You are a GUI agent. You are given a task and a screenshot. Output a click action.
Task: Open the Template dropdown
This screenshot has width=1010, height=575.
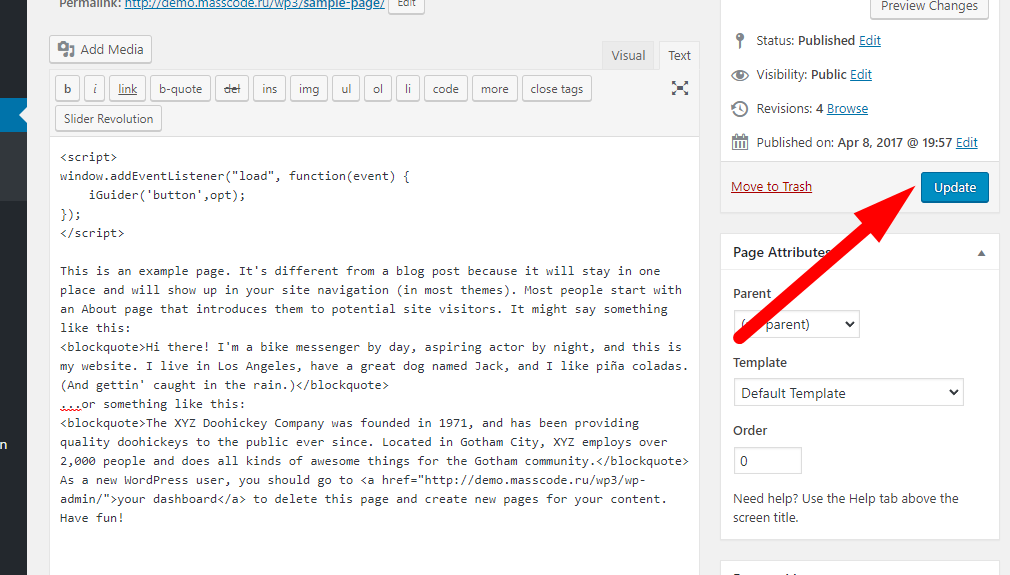(x=848, y=393)
